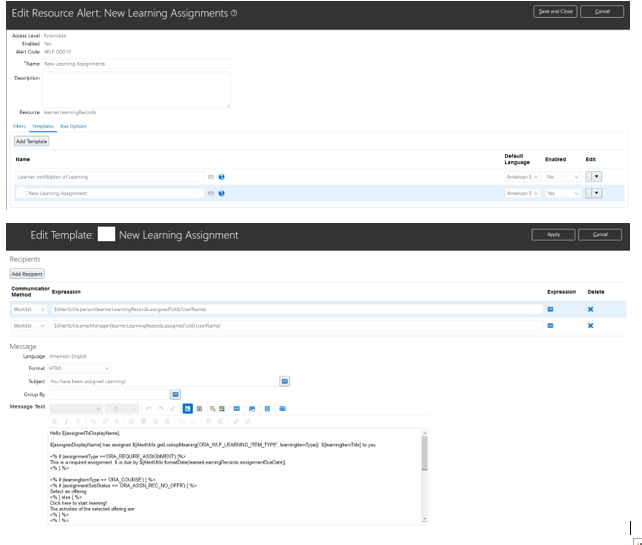The image size is (642, 545).
Task: Click the globe icon for New Learning Assignment row
Action: pos(222,193)
